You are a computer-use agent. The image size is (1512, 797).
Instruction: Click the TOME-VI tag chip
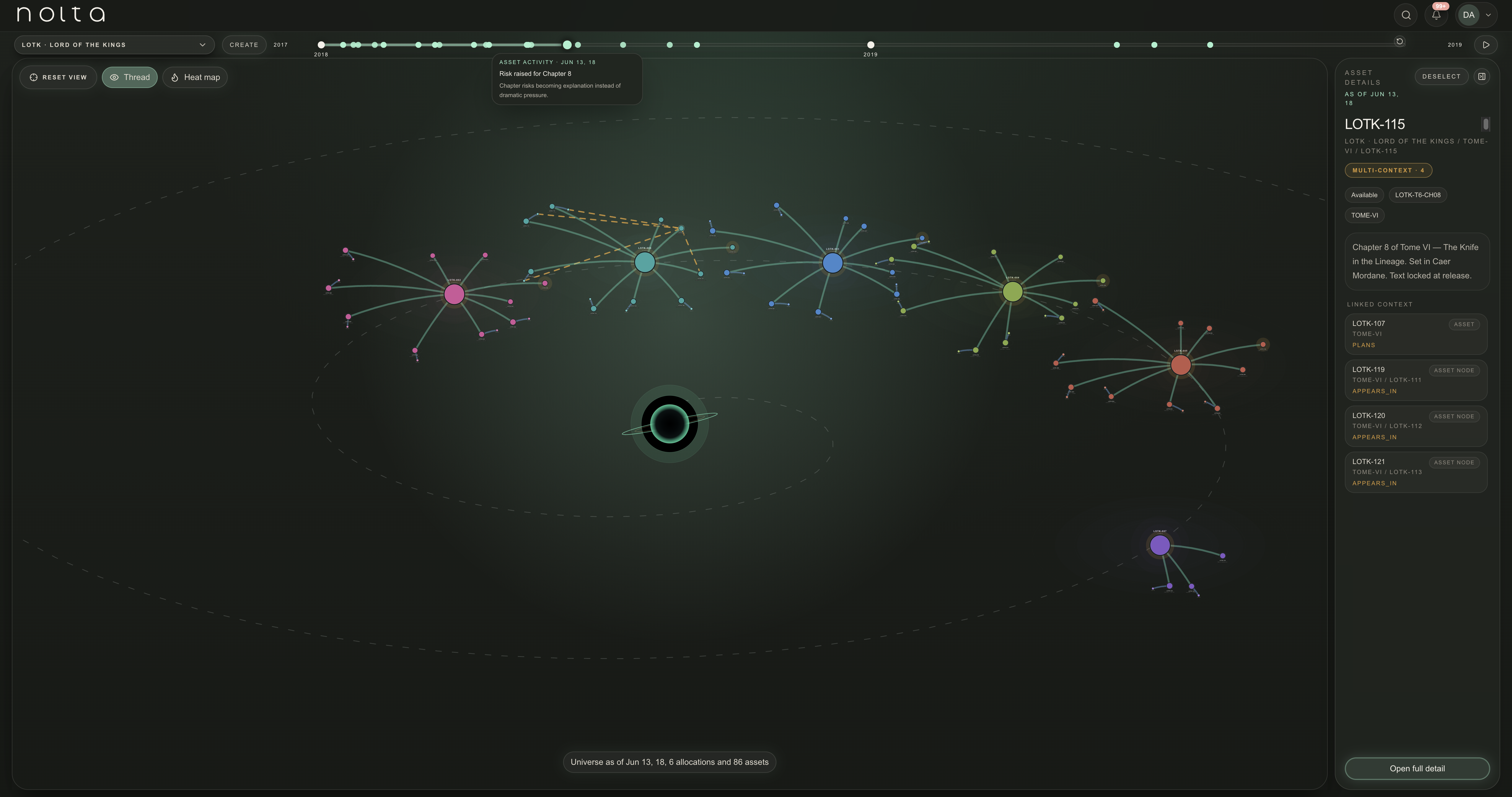[1364, 215]
